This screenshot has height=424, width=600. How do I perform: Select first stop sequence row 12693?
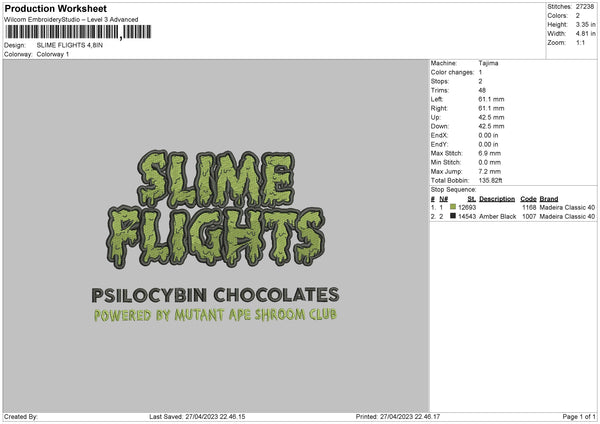[513, 207]
